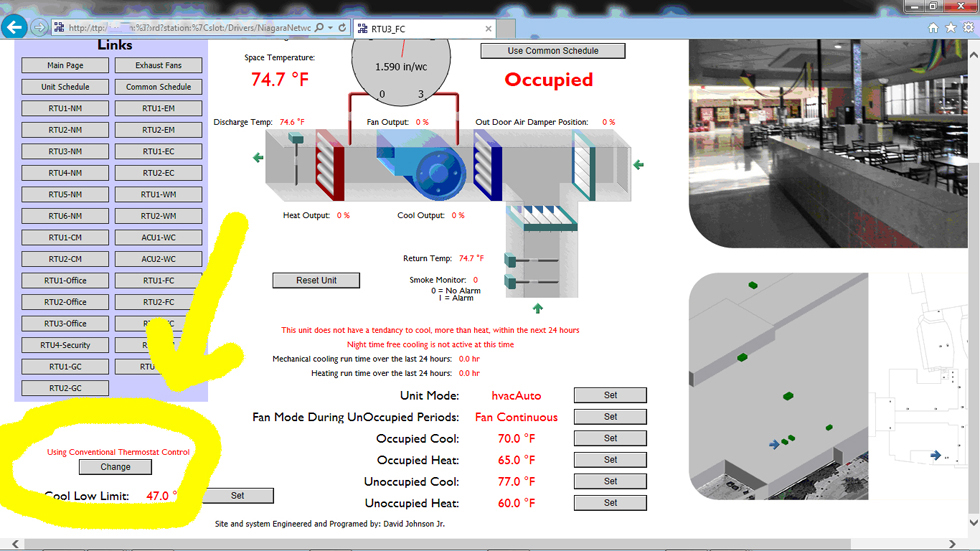Set the Unit Mode value
Screen dimensions: 980x551
click(610, 395)
